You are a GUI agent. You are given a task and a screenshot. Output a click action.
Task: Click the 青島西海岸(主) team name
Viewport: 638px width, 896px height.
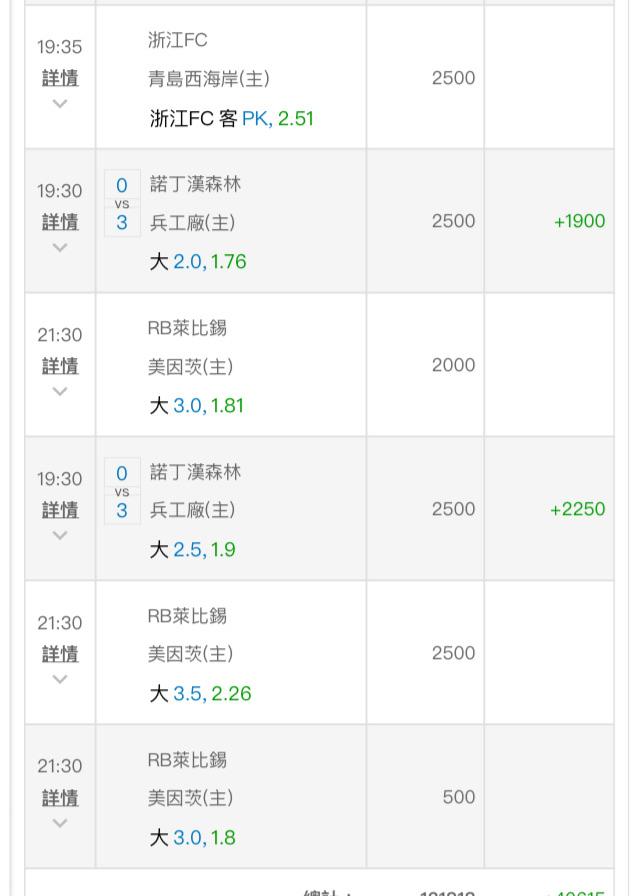pyautogui.click(x=209, y=79)
